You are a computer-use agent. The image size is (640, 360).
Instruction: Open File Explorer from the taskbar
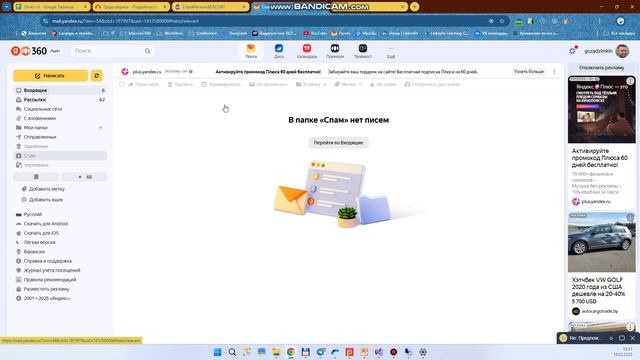coord(276,352)
